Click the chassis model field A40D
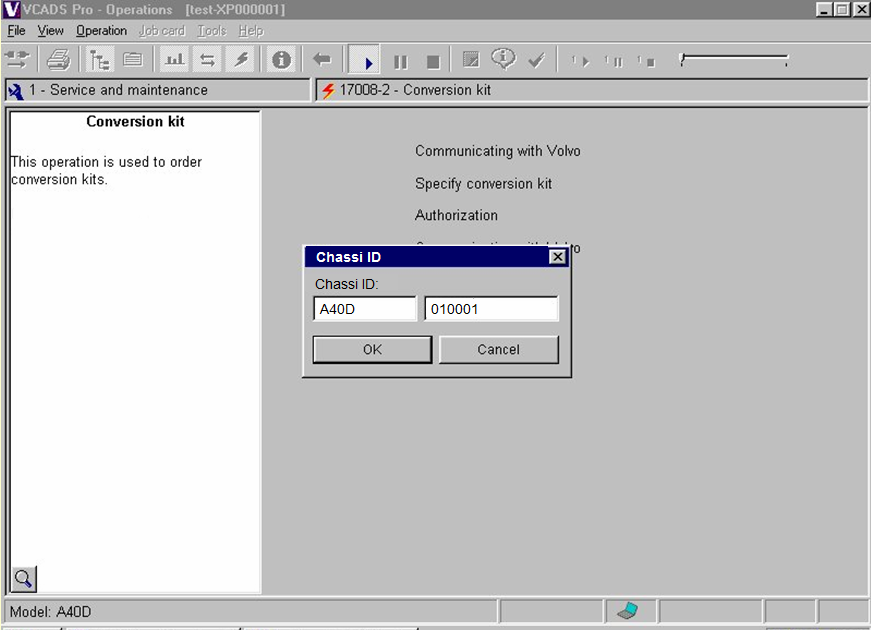871x630 pixels. click(365, 309)
